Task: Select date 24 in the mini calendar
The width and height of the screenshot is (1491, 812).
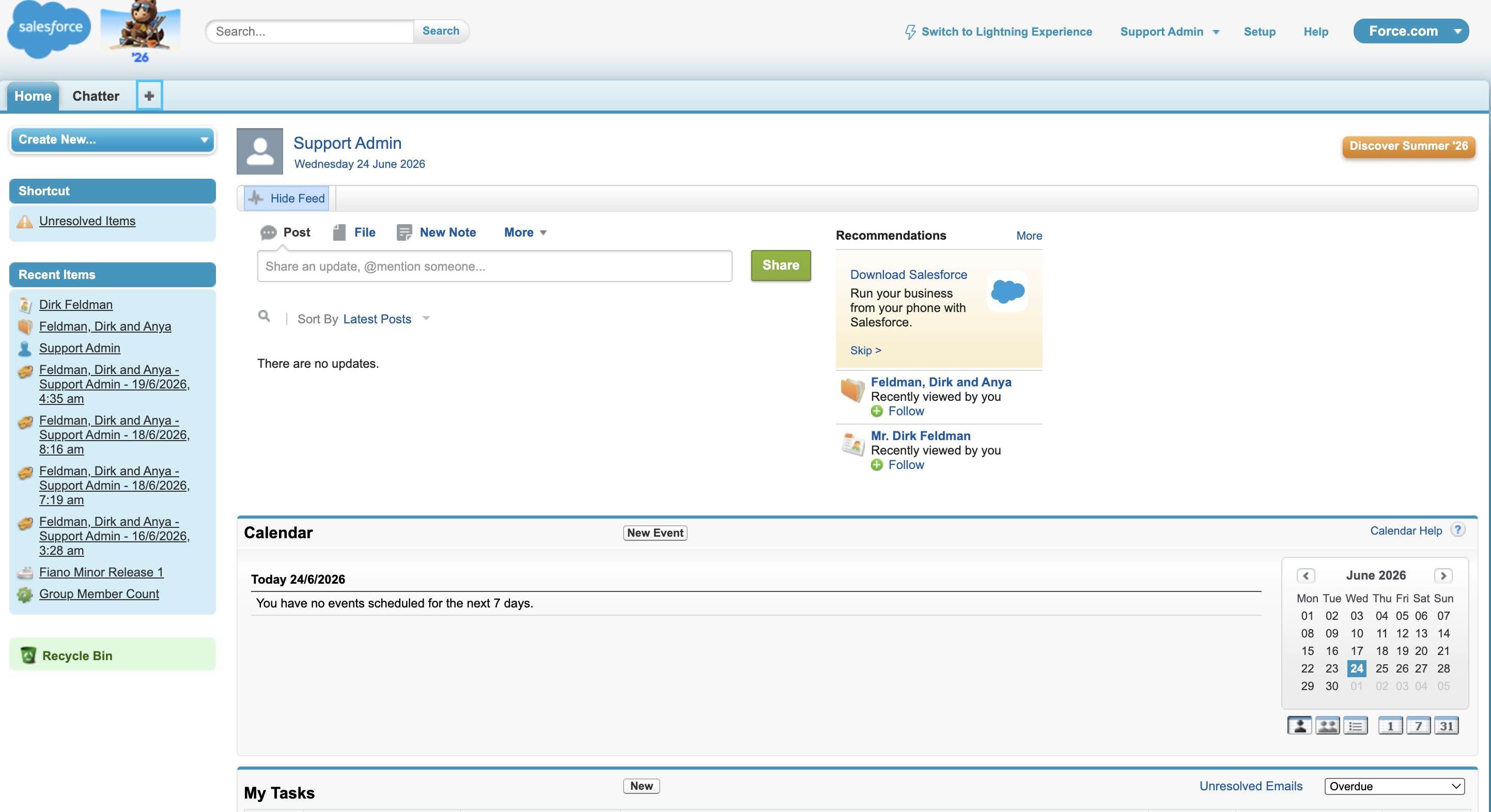Action: [1357, 668]
